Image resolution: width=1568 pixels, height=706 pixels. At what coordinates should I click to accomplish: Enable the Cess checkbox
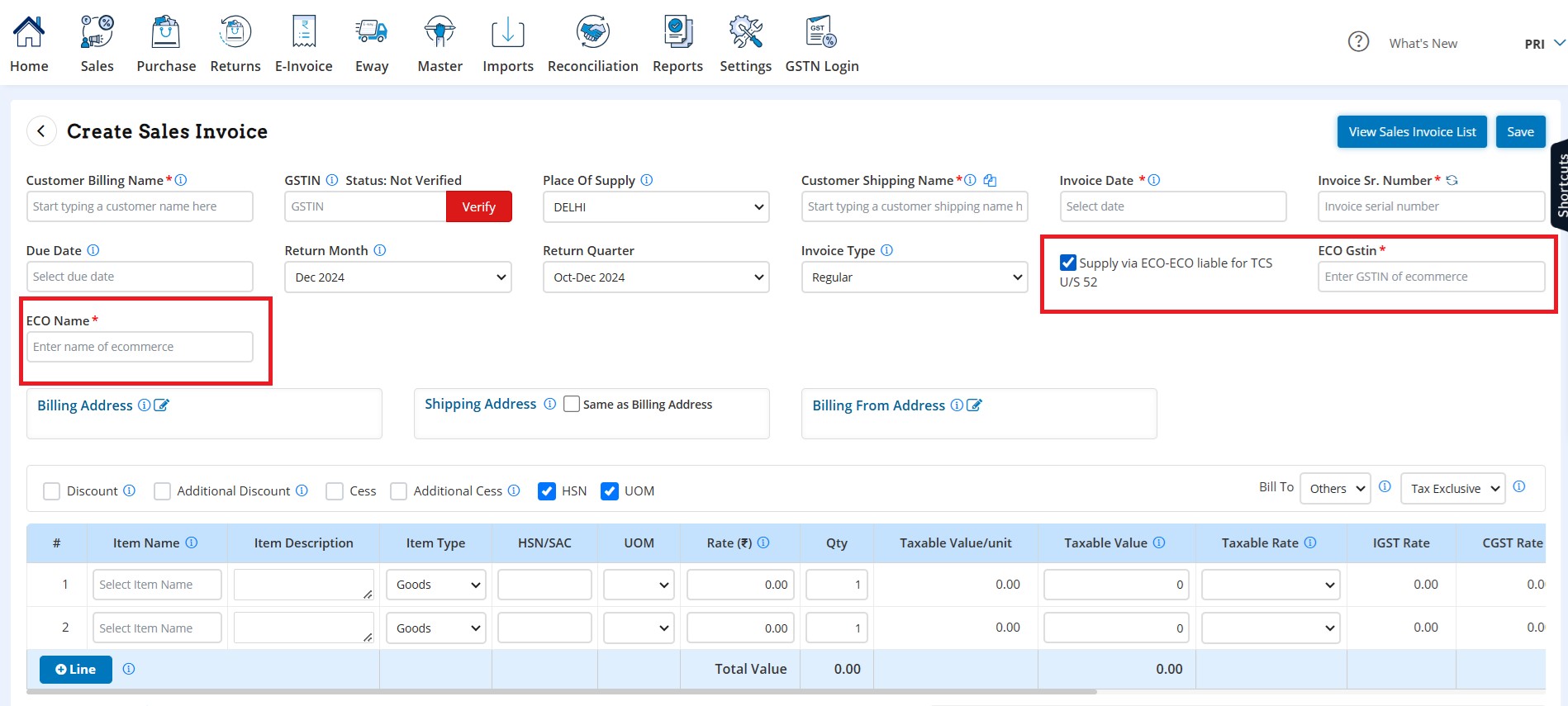pyautogui.click(x=335, y=491)
